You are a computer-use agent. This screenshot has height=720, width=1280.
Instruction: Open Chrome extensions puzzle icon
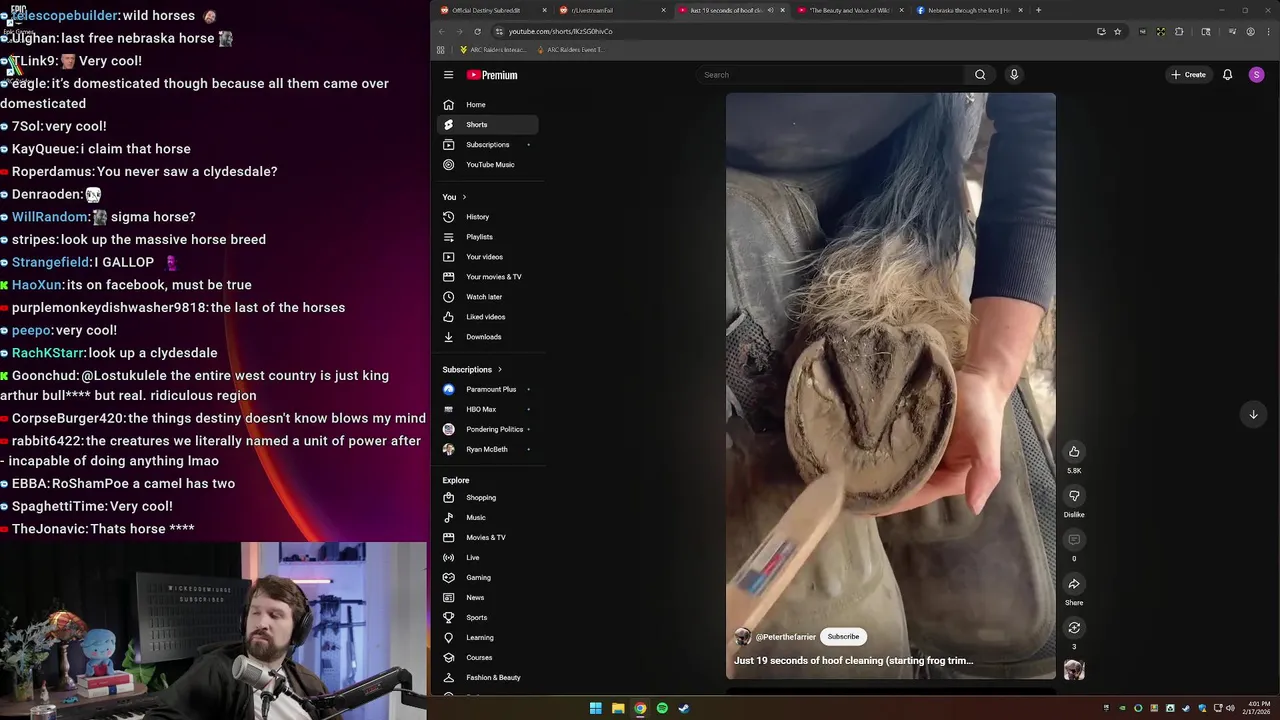click(1179, 31)
